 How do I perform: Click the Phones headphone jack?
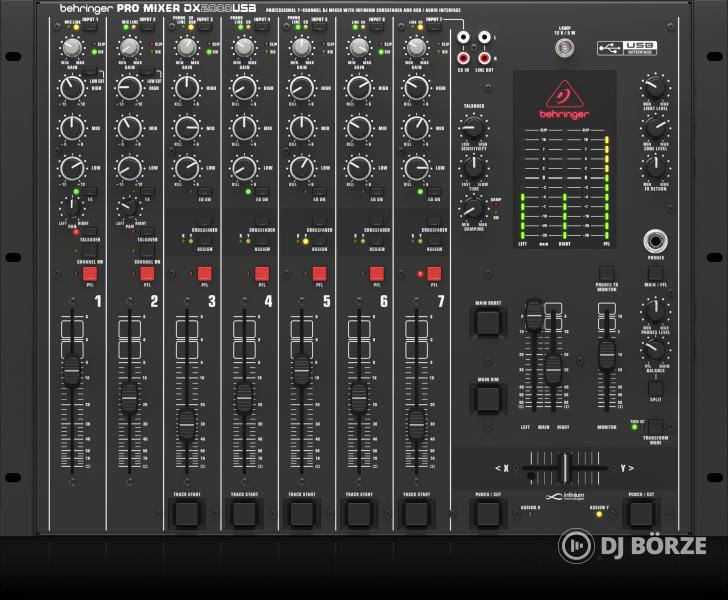point(656,241)
